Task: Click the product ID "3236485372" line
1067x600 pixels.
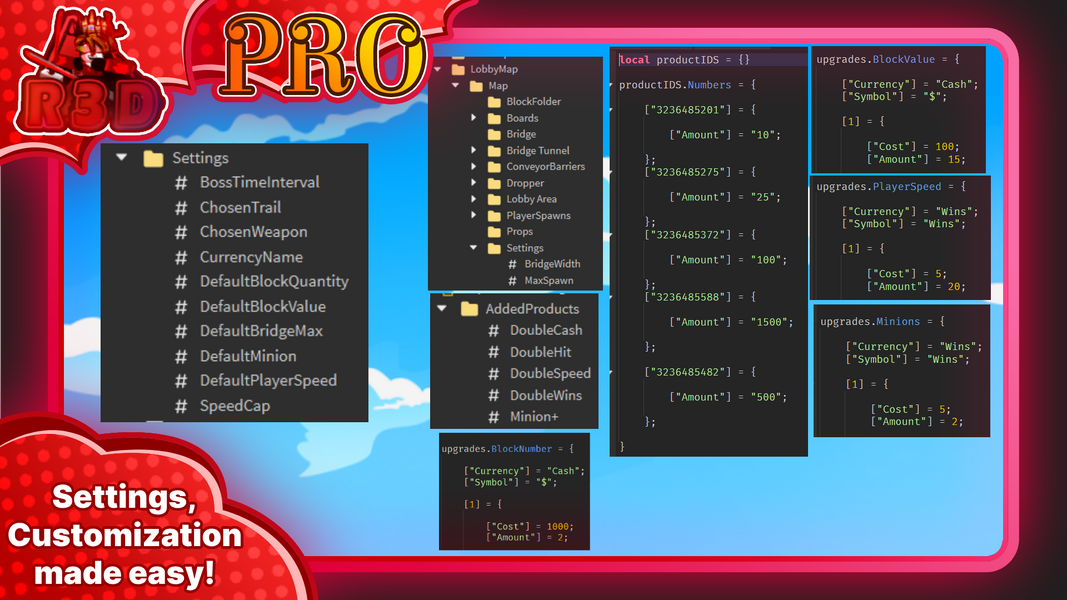Action: point(700,235)
